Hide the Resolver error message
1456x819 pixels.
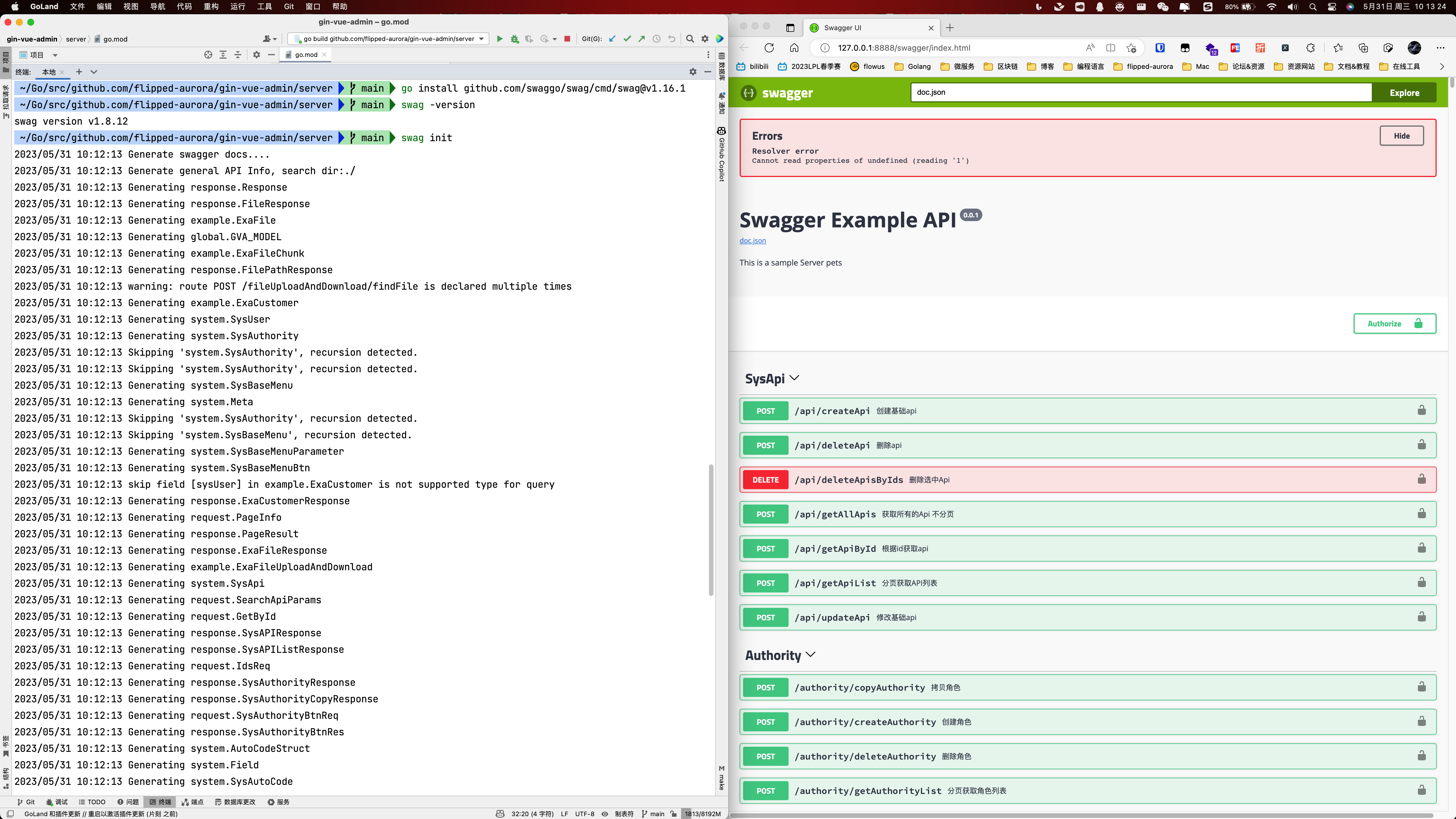(1402, 136)
